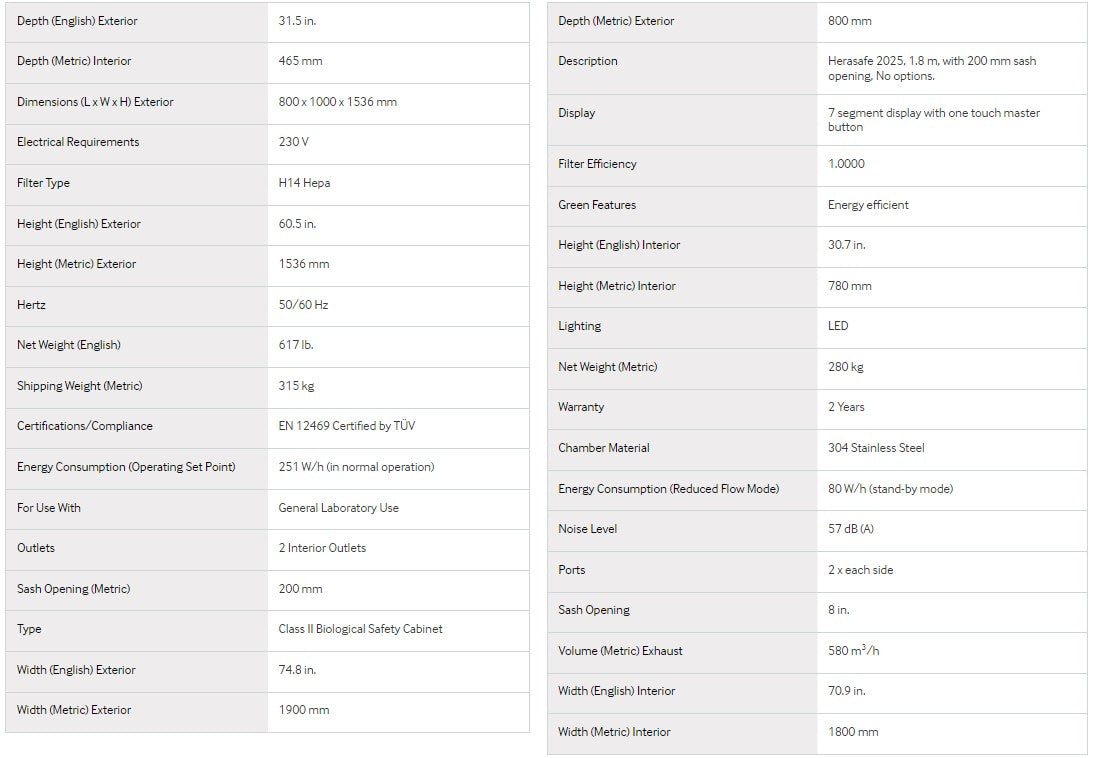Click the "Green Features" row label

(597, 205)
